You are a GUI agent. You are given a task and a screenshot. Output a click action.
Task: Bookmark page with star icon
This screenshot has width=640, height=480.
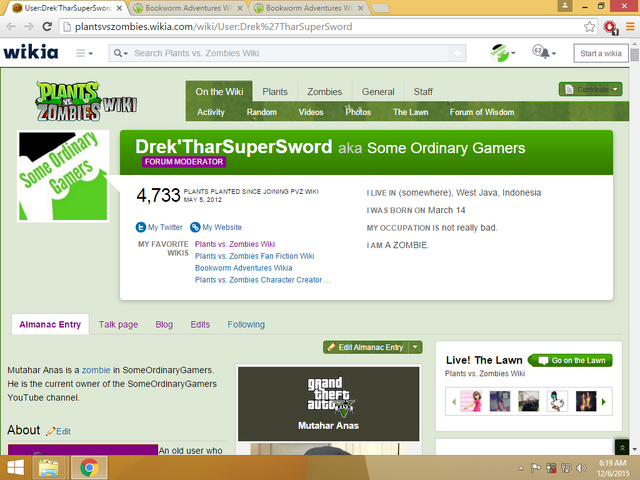coord(589,27)
